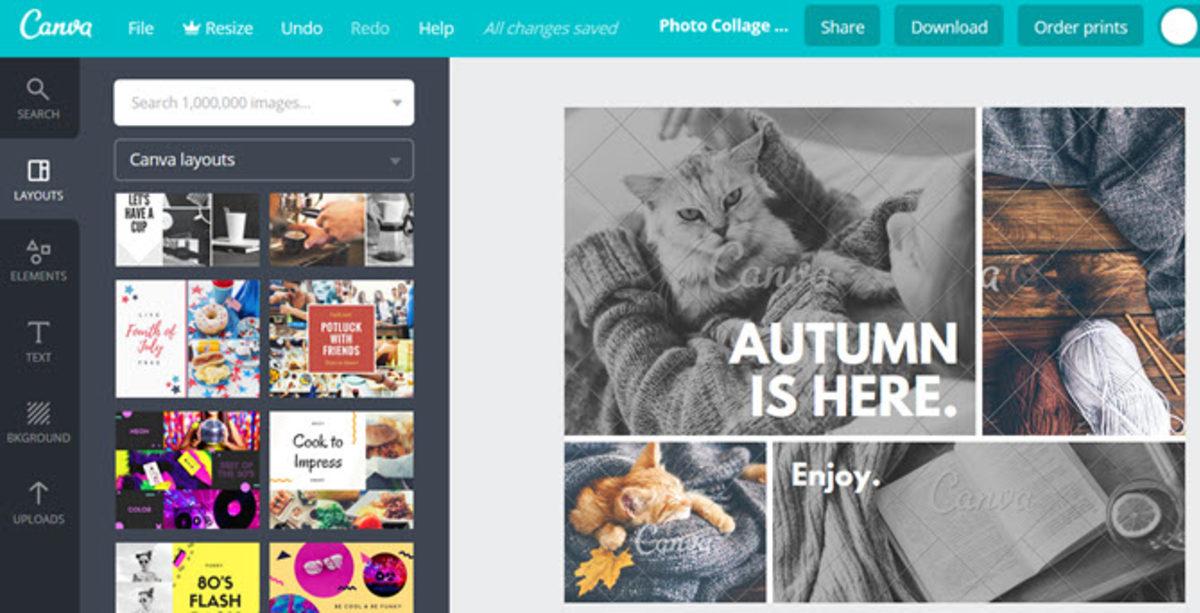Click the search images input field

tap(250, 103)
